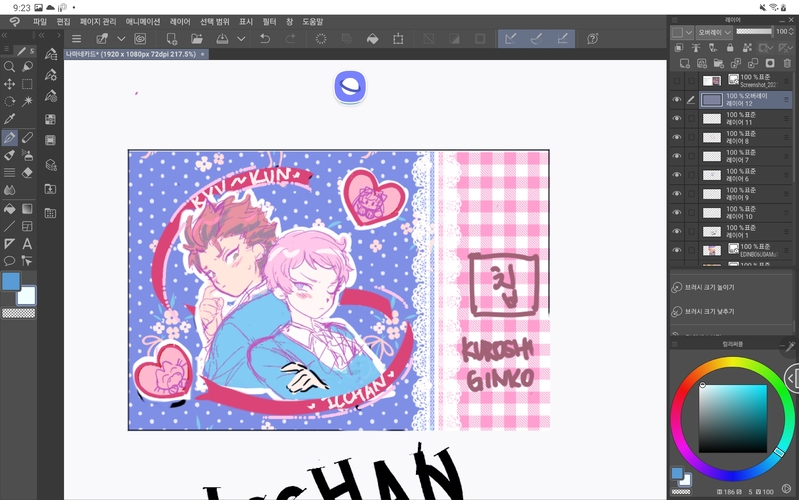Click the Undo arrow in command bar

(265, 39)
